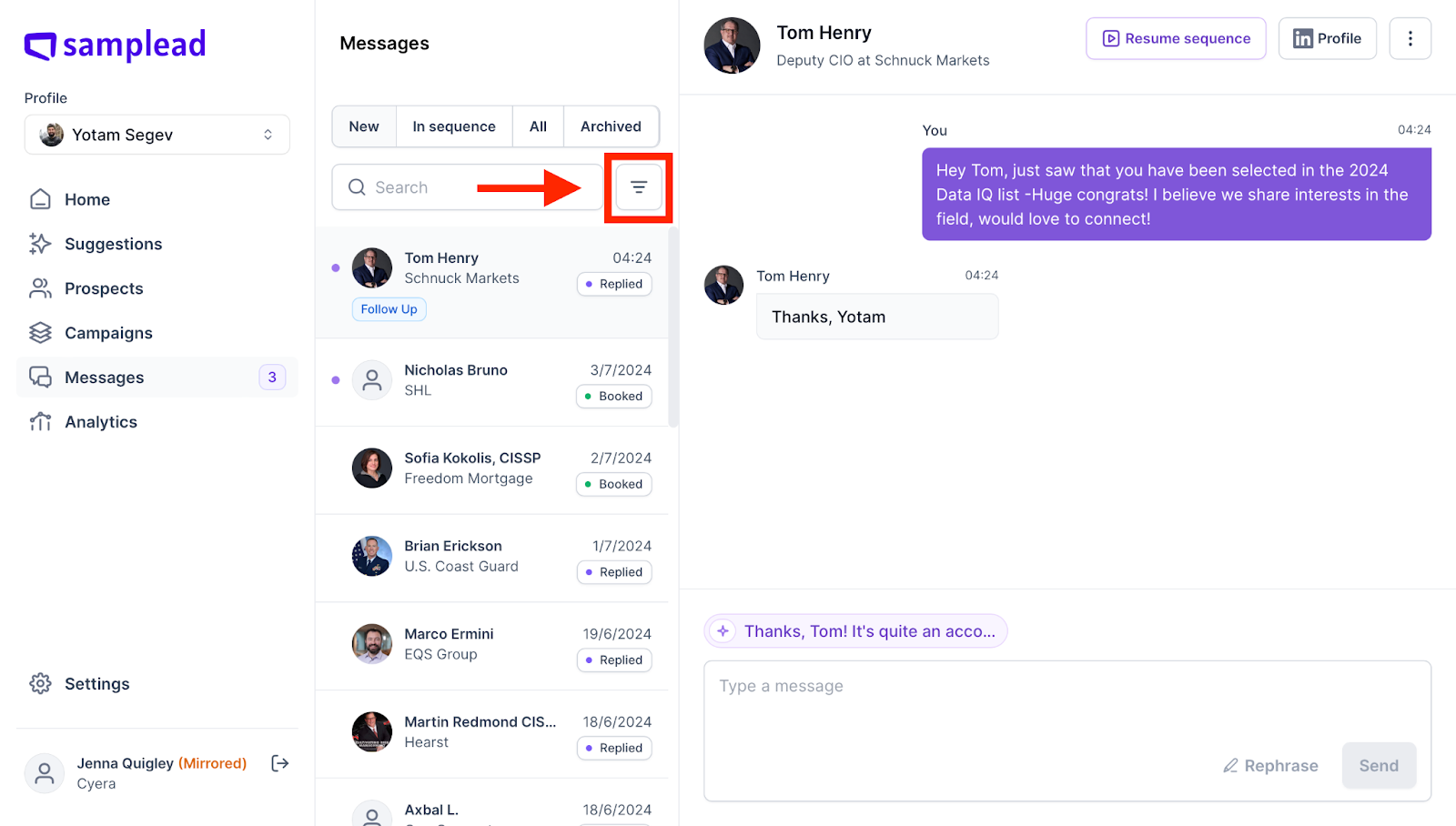Open Tom Henry LinkedIn Profile
1456x826 pixels.
tap(1328, 38)
